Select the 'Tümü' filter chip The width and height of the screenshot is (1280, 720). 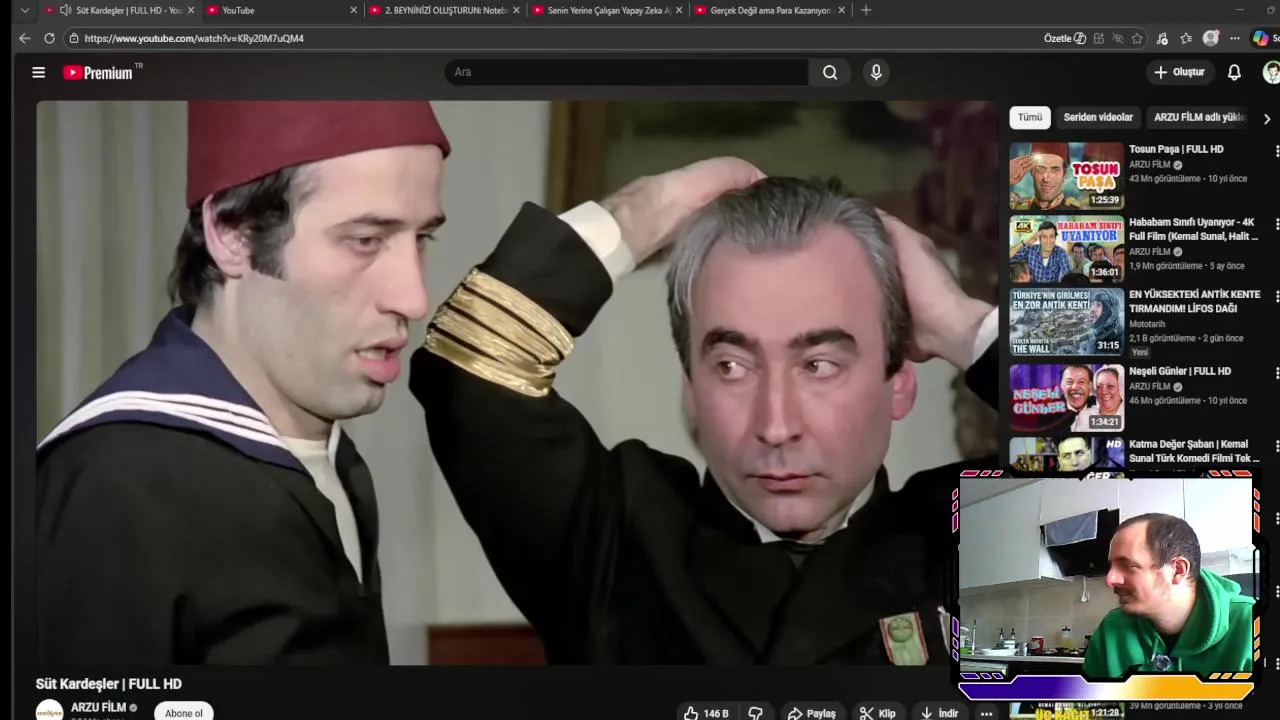click(x=1030, y=117)
